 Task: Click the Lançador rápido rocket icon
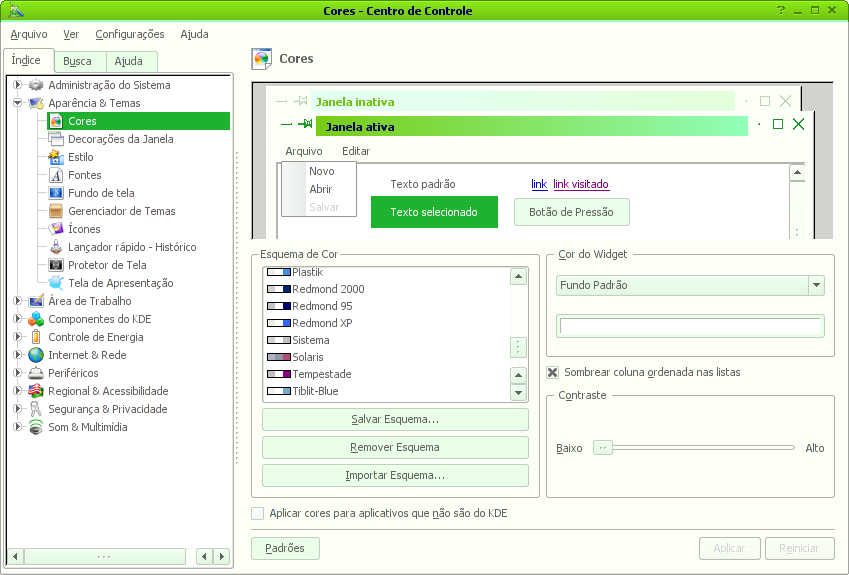[56, 247]
